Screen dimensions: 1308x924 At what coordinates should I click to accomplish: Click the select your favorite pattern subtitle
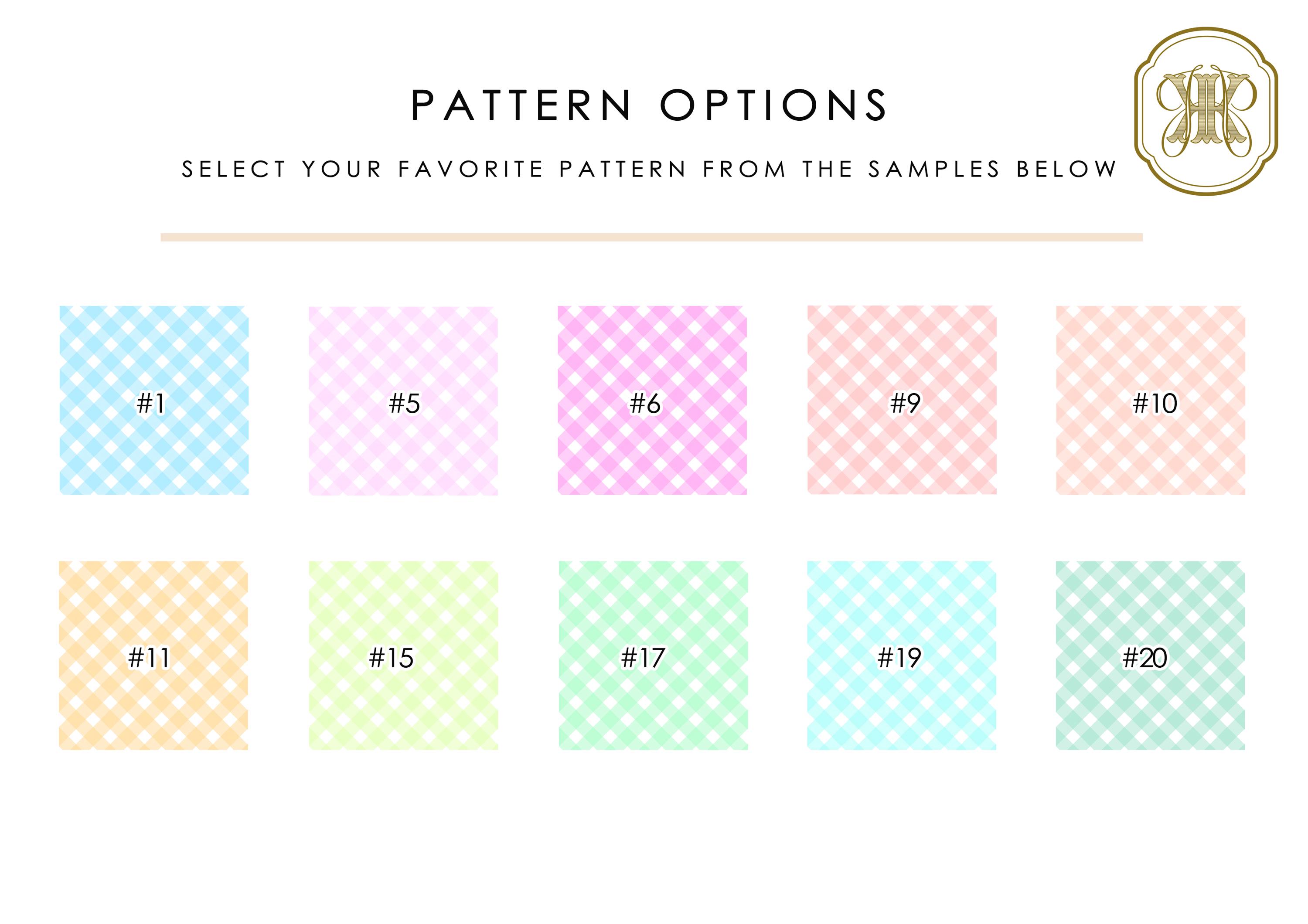tap(649, 169)
